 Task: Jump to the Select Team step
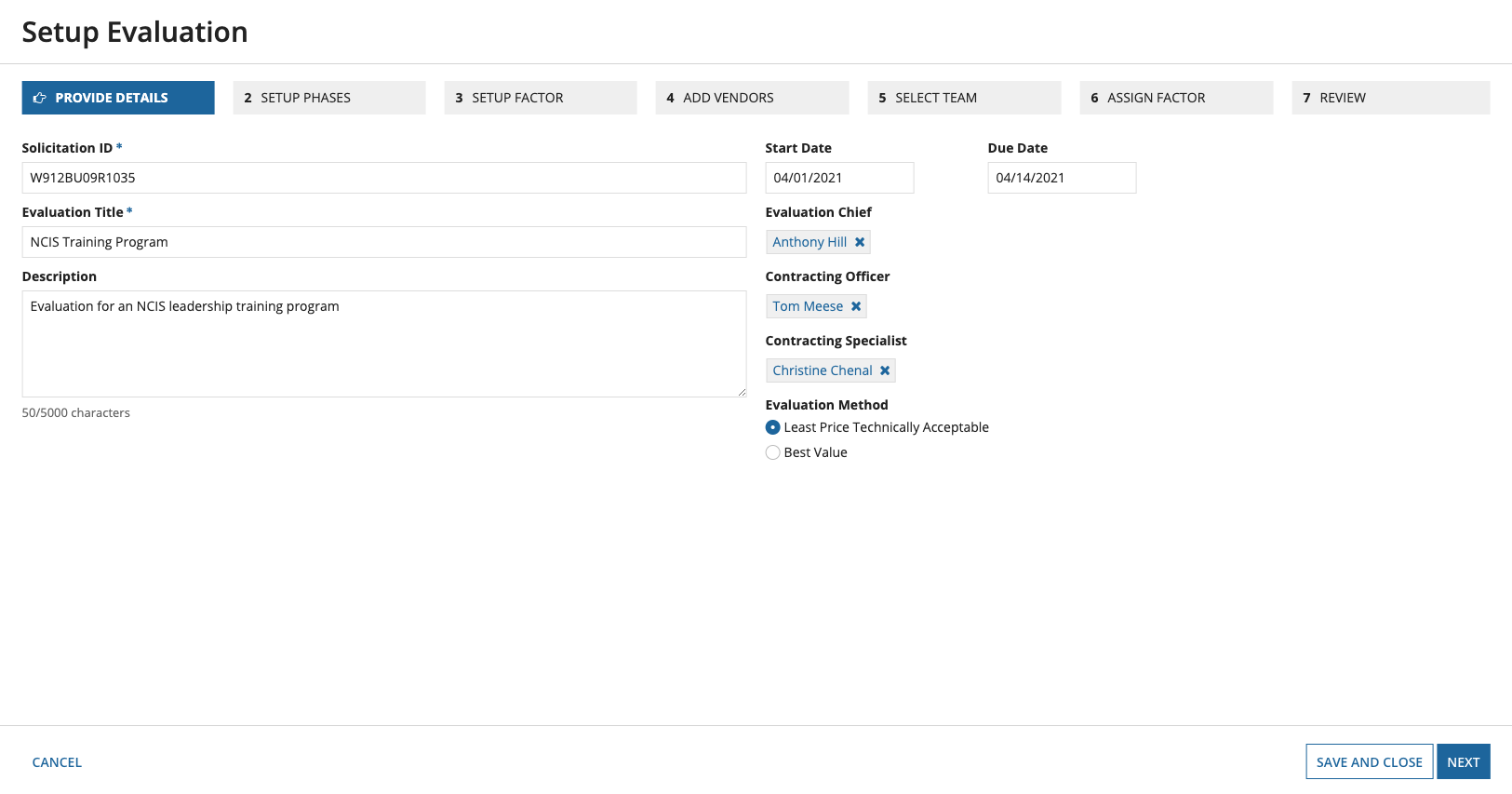[964, 98]
